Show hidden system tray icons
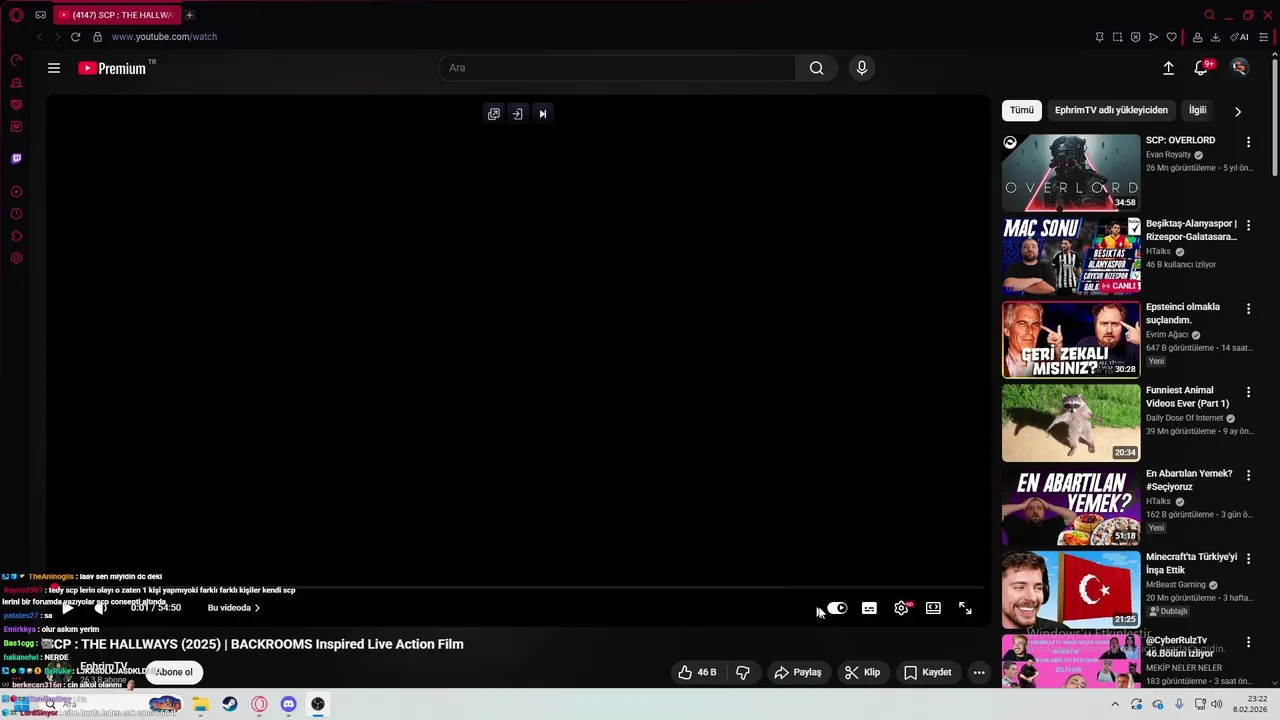This screenshot has height=720, width=1280. point(1115,704)
